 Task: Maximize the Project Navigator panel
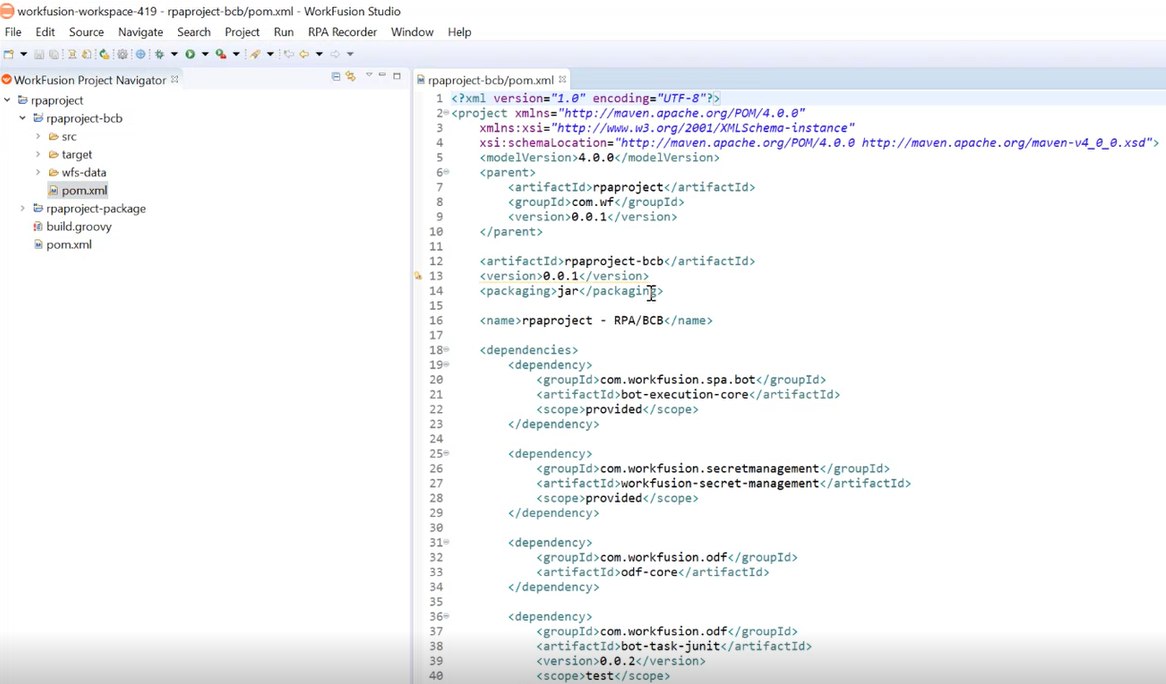[397, 76]
